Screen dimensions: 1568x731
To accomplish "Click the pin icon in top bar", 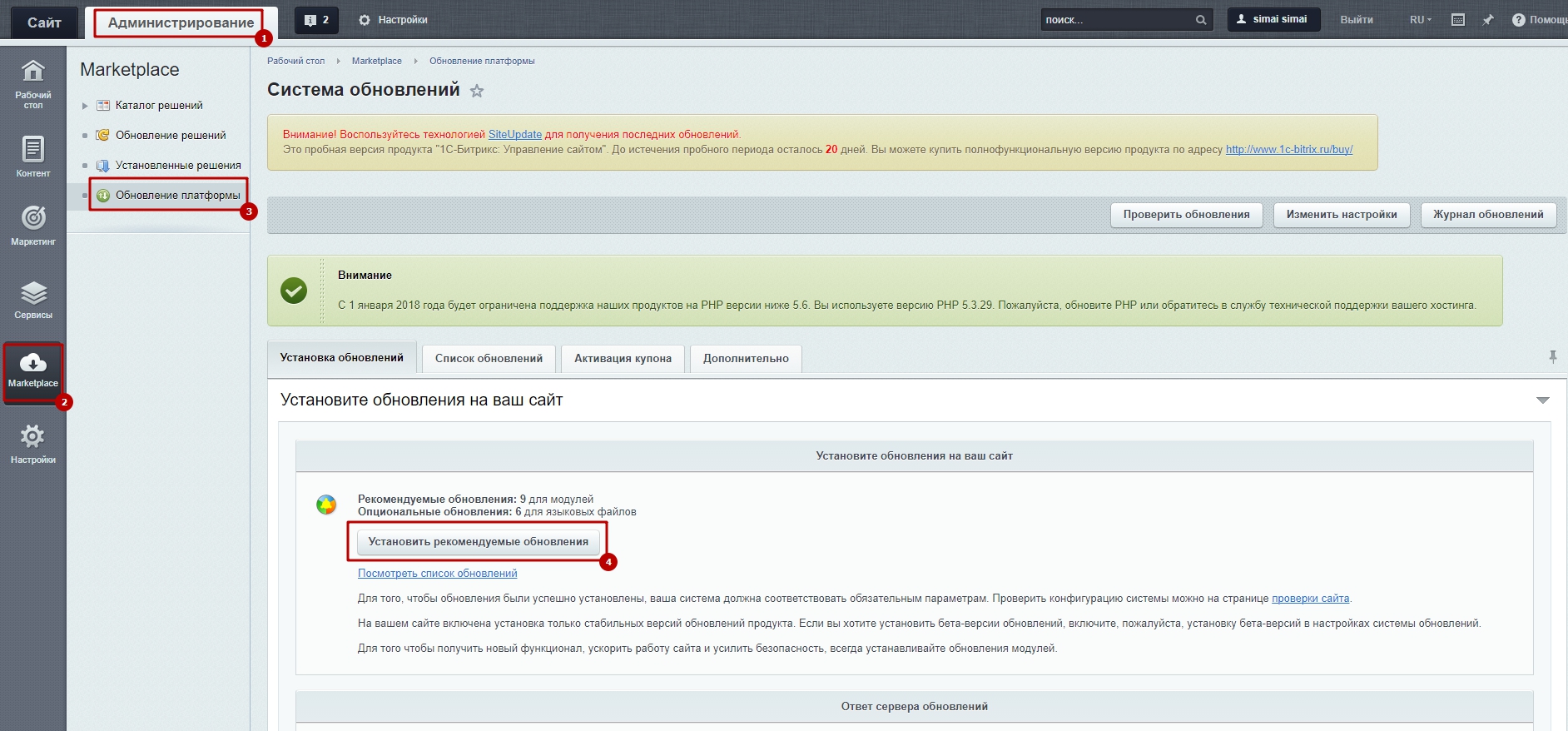I will [1488, 20].
